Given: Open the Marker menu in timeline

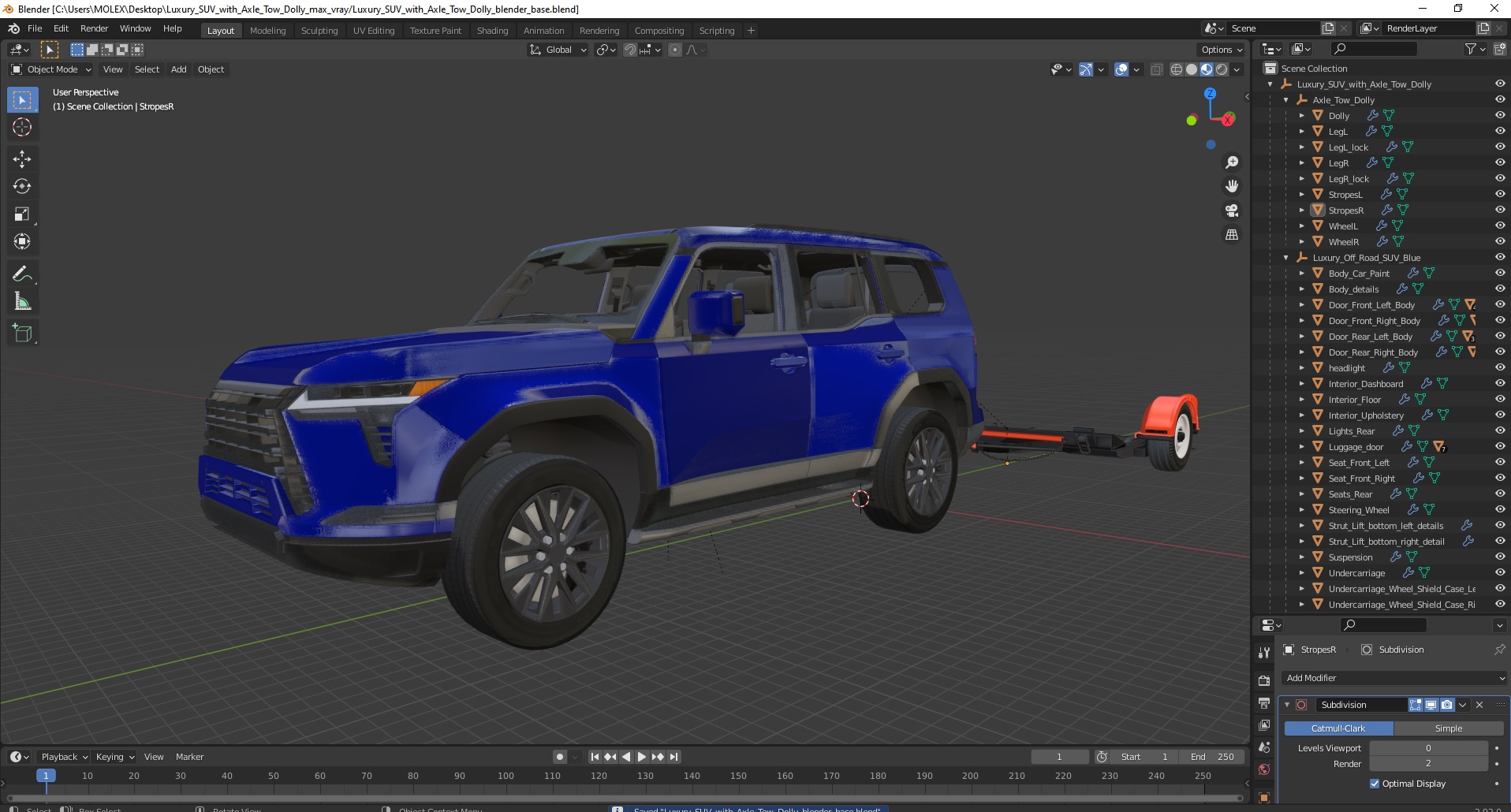Looking at the screenshot, I should [x=189, y=757].
